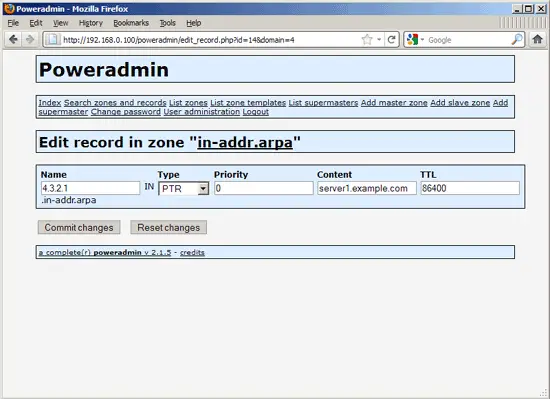Screen dimensions: 550x399
Task: Click the Name field containing 4.3.2.1
Action: coord(90,188)
